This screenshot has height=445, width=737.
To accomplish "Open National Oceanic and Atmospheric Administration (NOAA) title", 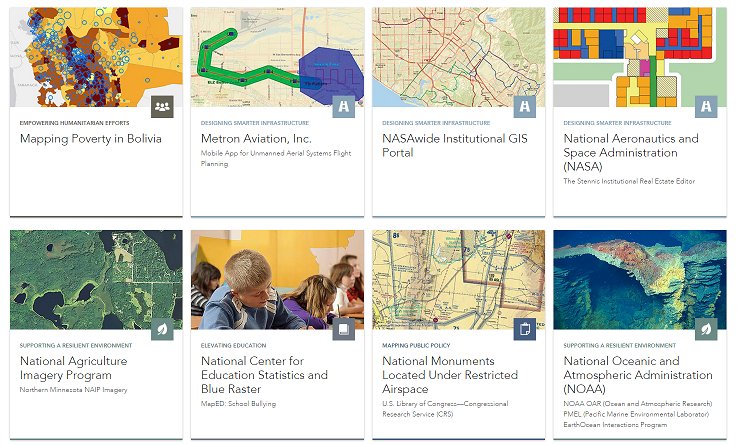I will point(638,375).
